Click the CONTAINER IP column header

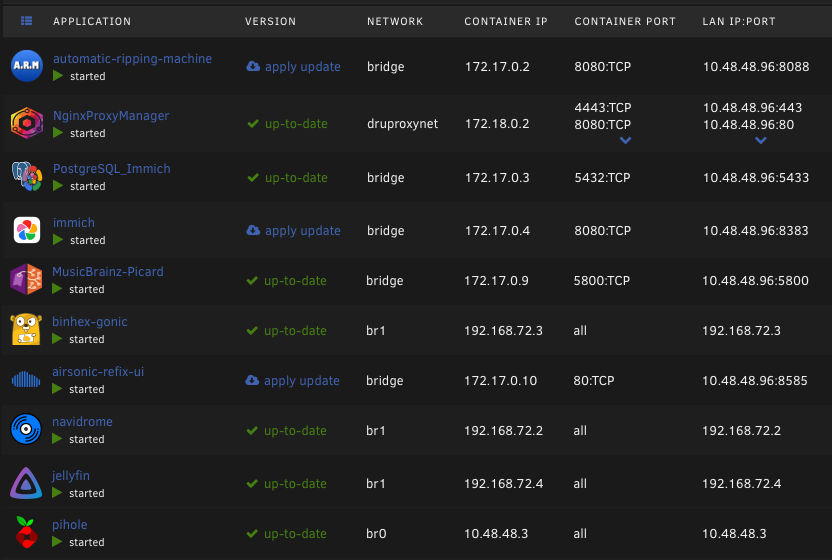tap(506, 21)
